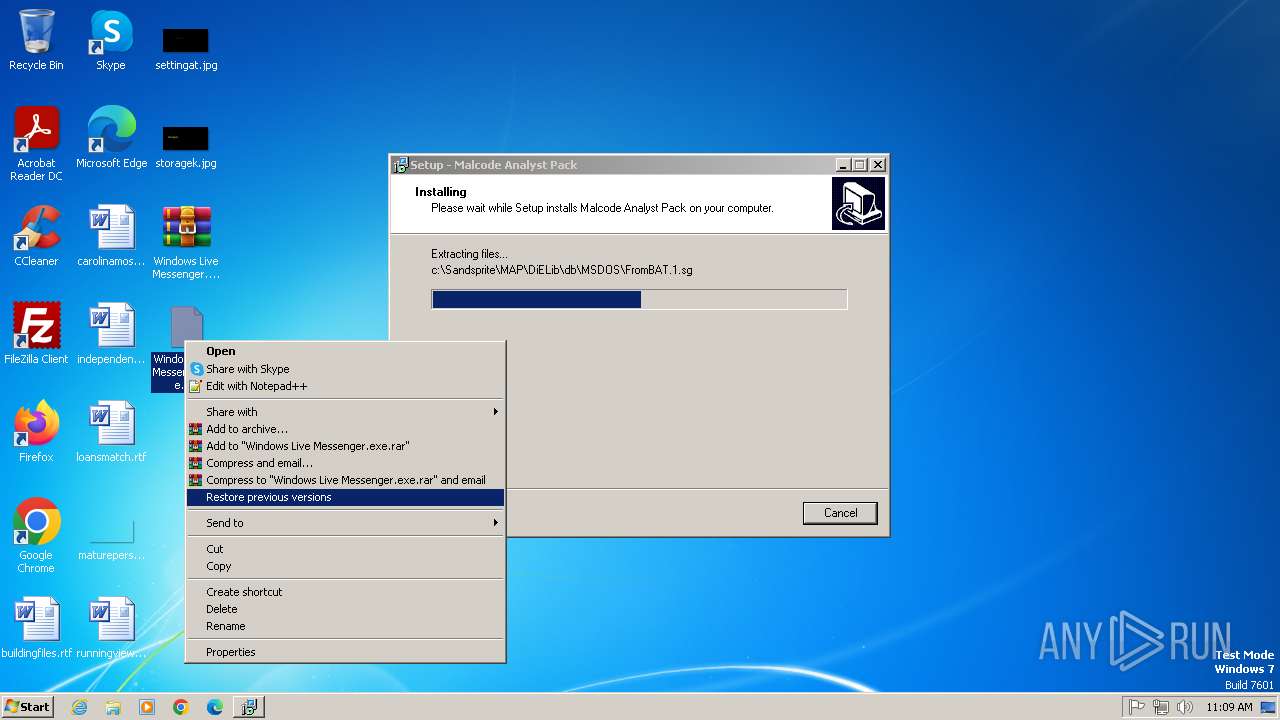This screenshot has height=720, width=1280.
Task: Choose Copy in the context menu
Action: point(345,566)
